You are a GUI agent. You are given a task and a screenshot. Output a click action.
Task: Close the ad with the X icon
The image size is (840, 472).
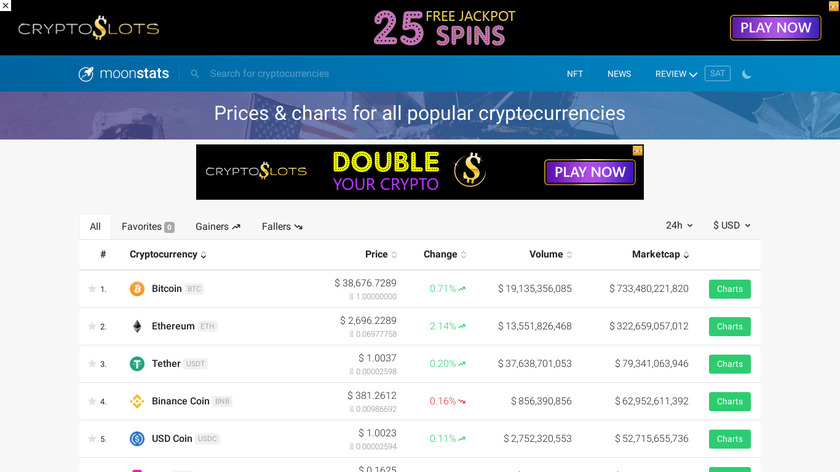7,6
